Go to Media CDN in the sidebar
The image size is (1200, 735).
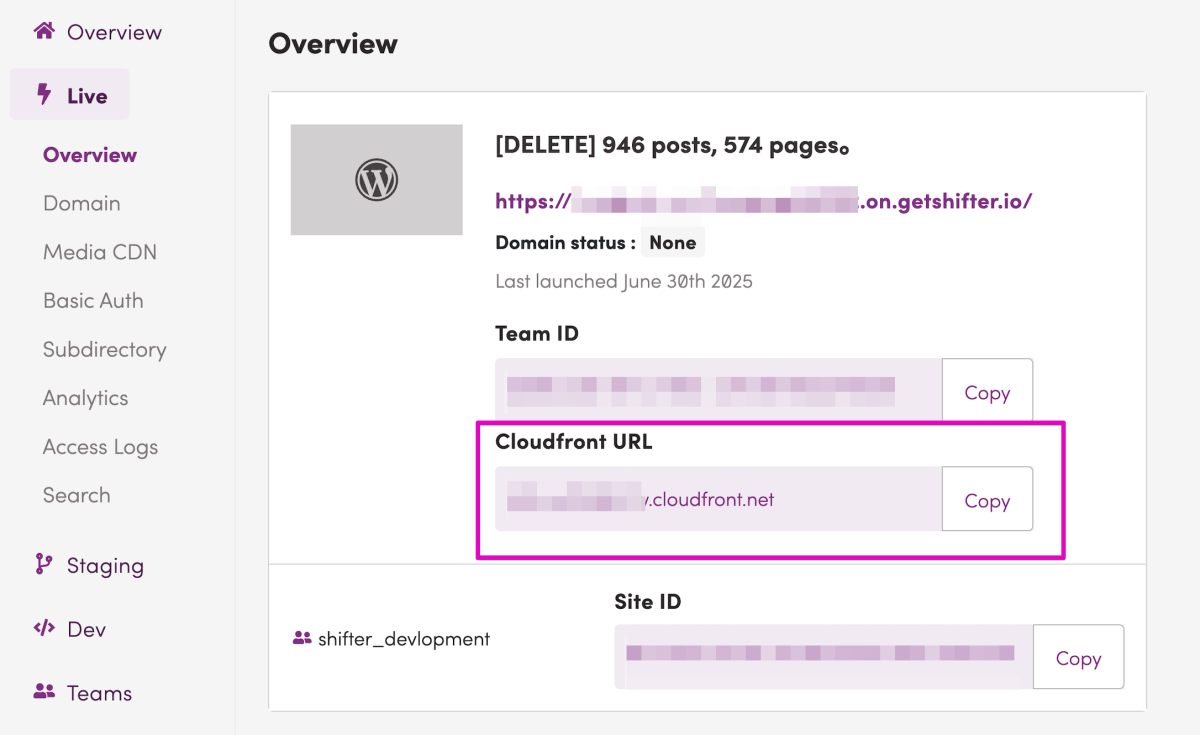pyautogui.click(x=100, y=252)
